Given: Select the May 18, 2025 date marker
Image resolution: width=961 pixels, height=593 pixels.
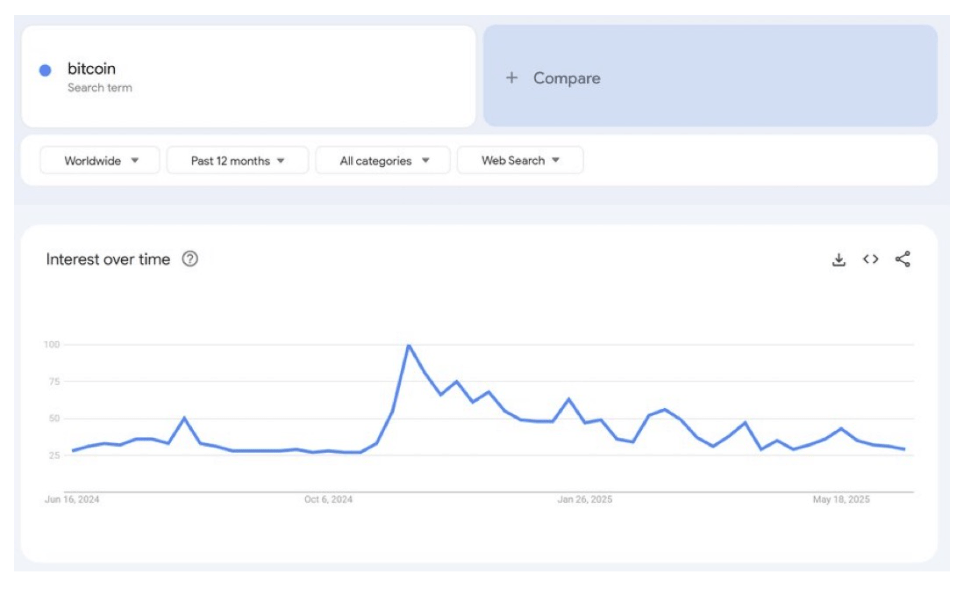Looking at the screenshot, I should coord(841,500).
